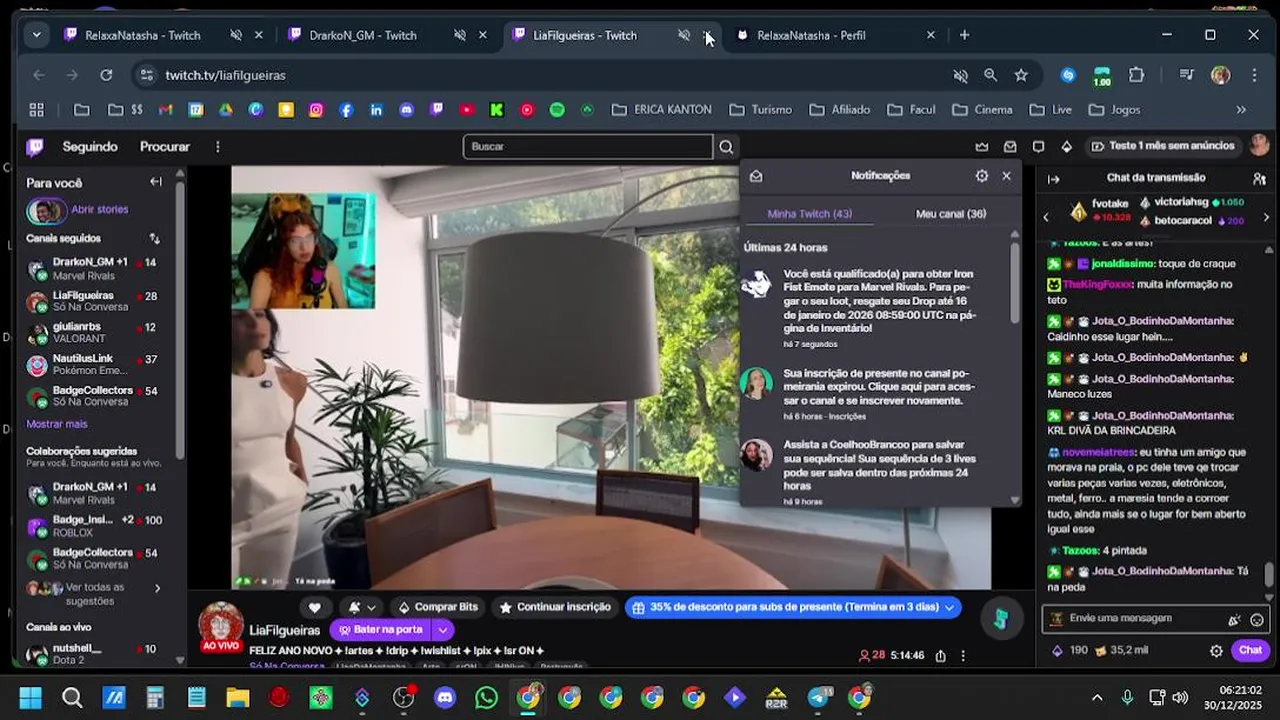The width and height of the screenshot is (1280, 720).
Task: Open WhatsApp from the taskbar
Action: coord(486,697)
